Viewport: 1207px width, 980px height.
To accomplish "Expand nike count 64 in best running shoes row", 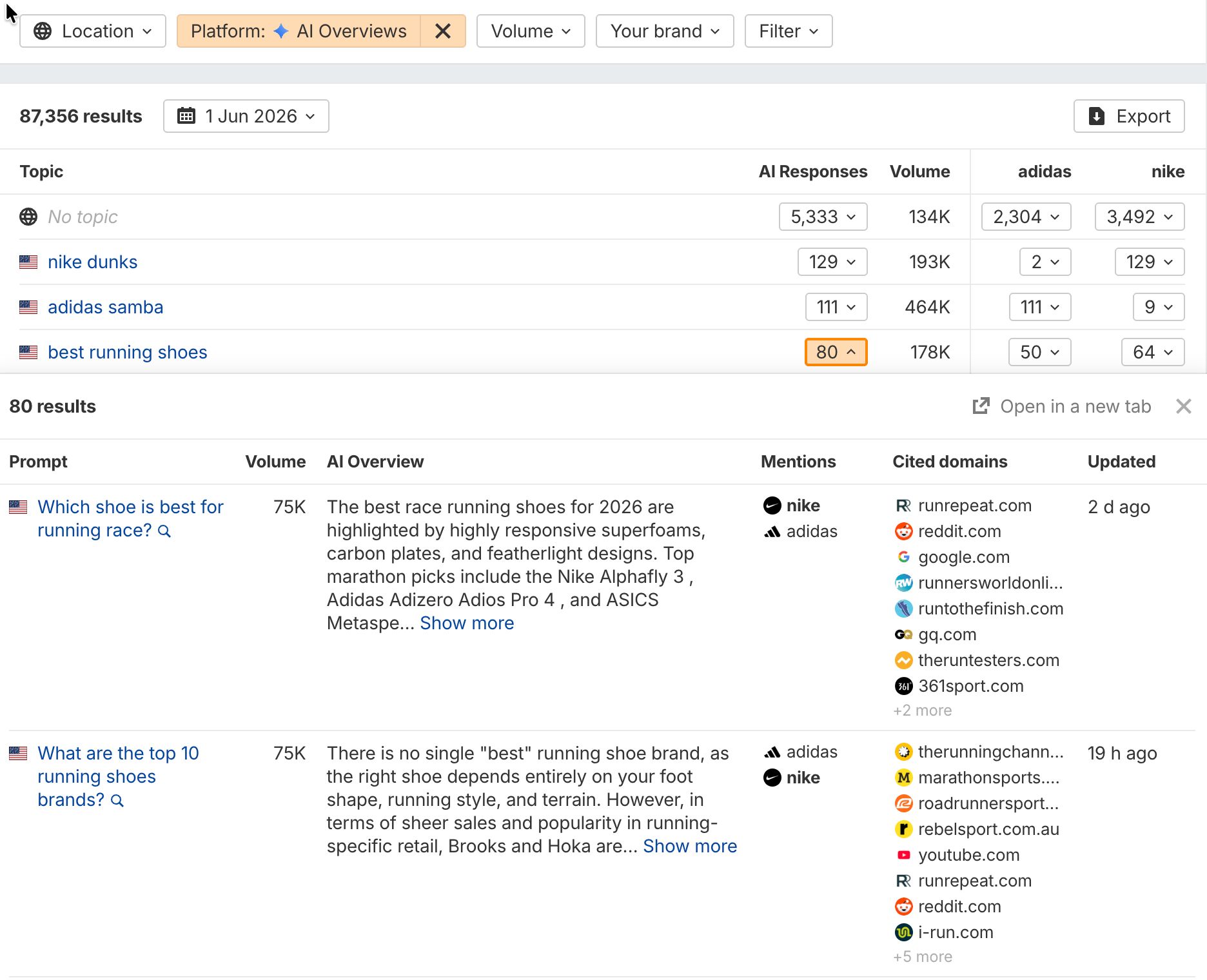I will point(1153,352).
